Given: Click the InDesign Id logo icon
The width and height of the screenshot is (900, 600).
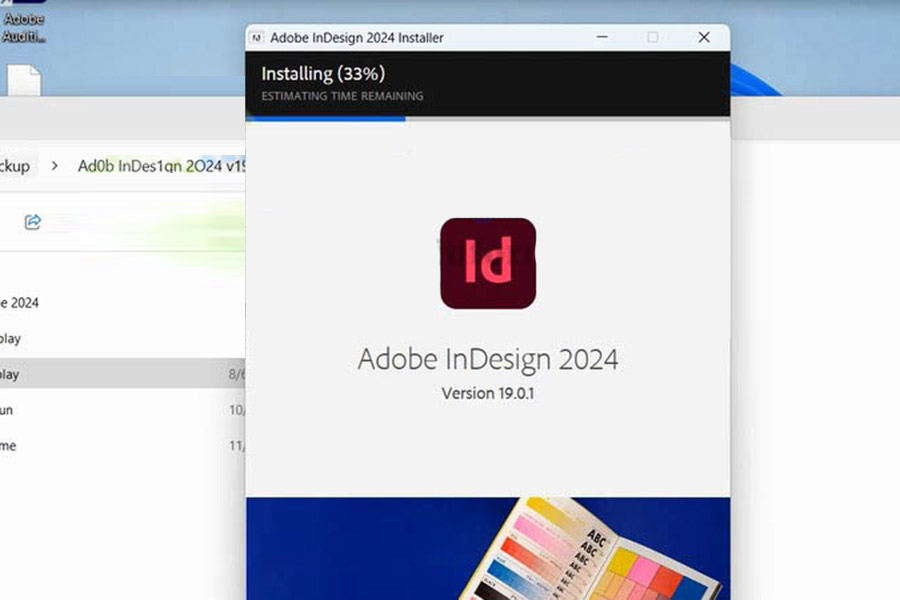Looking at the screenshot, I should 488,263.
